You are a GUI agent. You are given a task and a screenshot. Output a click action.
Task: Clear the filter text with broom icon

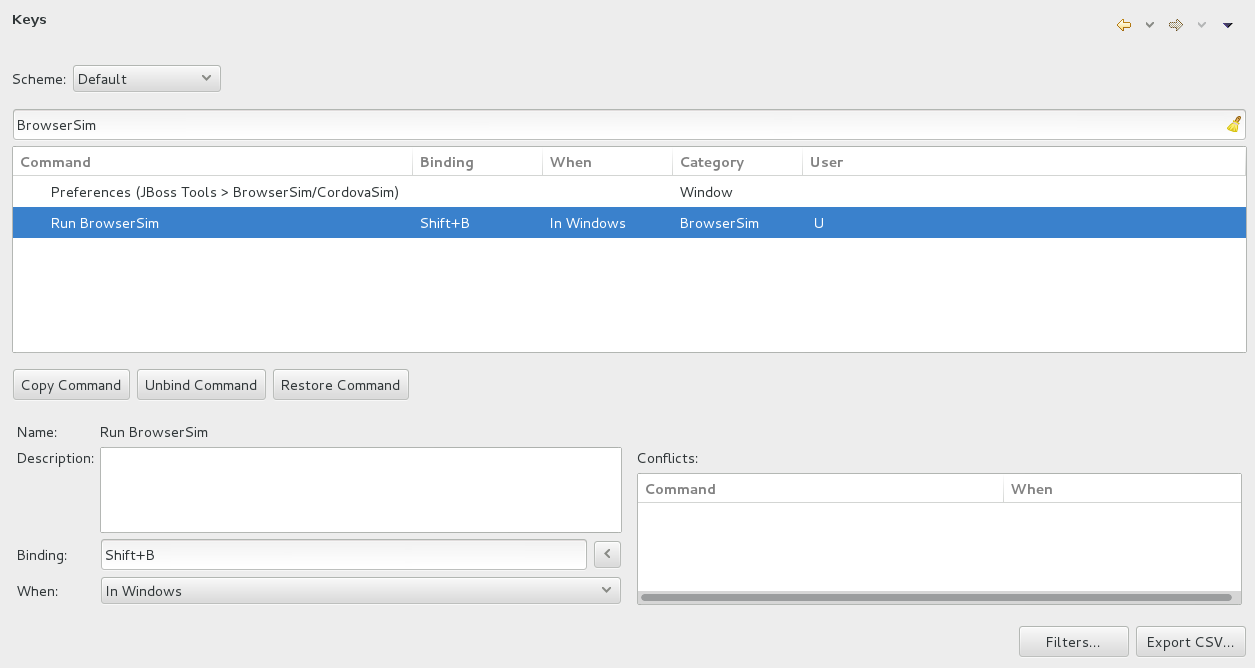(x=1234, y=125)
